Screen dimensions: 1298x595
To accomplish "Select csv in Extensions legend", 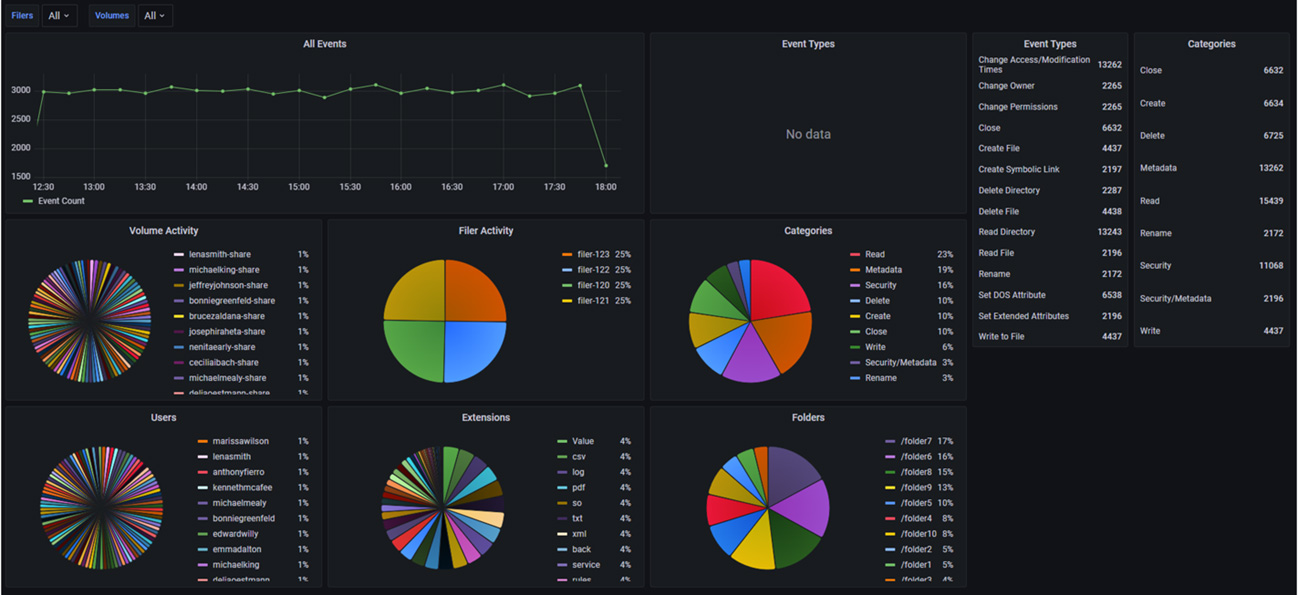I will (x=578, y=456).
